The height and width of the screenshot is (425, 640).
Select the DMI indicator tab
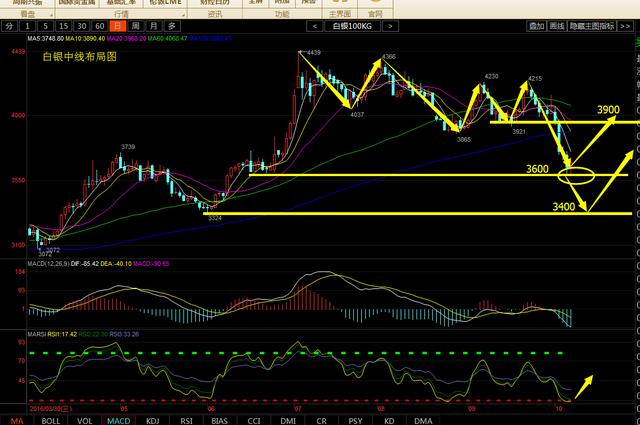click(288, 421)
